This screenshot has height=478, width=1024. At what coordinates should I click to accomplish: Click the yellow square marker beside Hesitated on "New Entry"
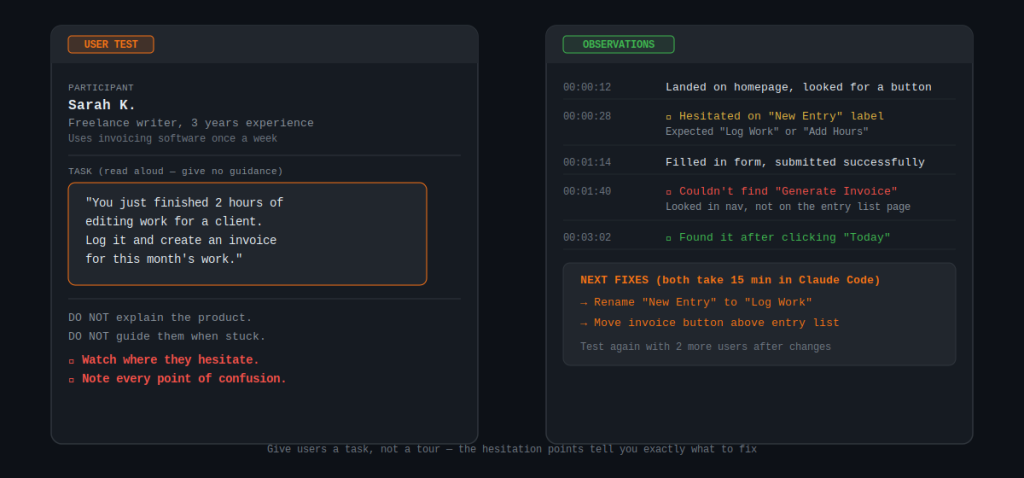click(669, 117)
